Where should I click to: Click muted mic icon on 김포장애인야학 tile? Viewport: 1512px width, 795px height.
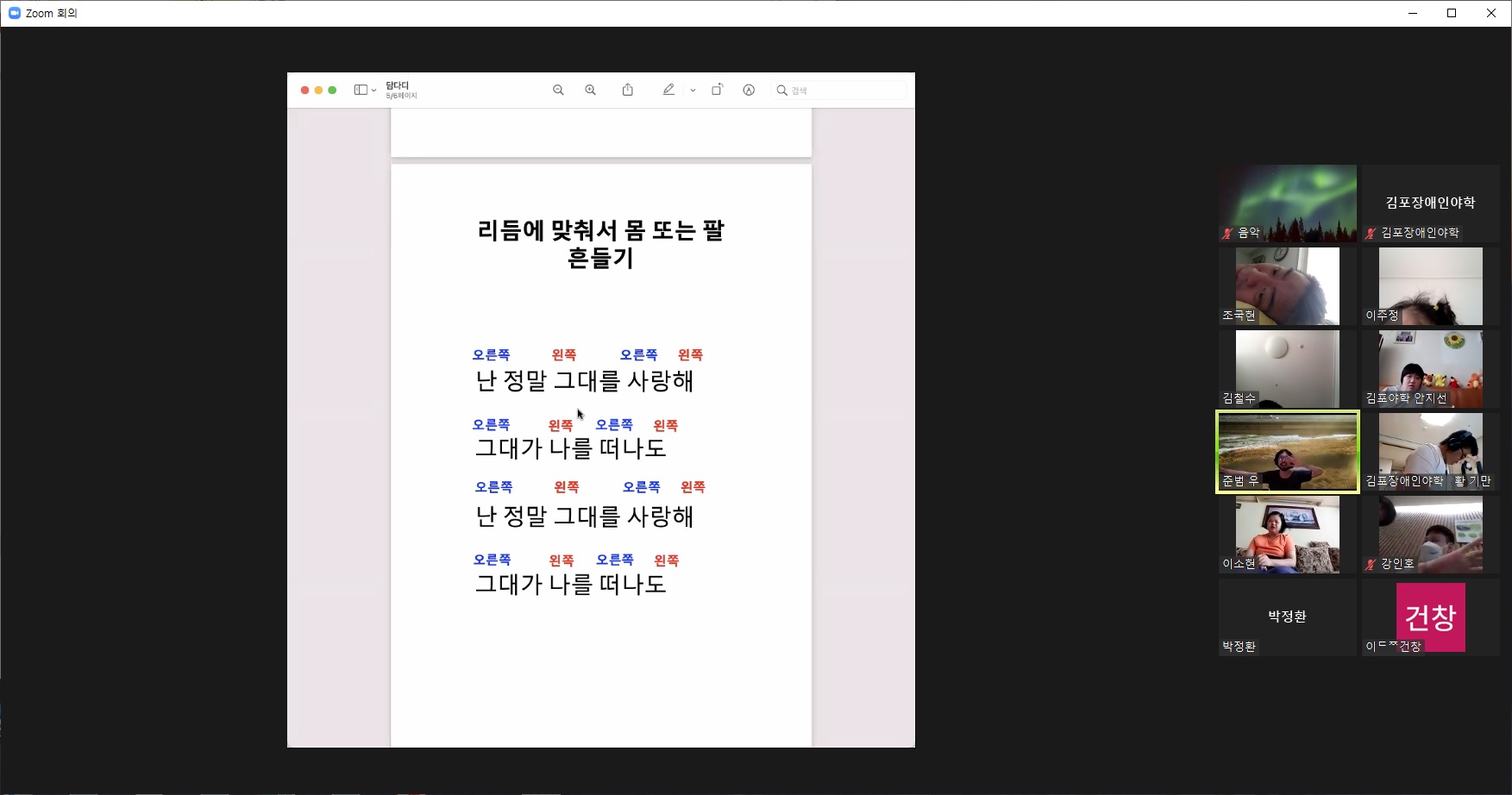point(1371,233)
